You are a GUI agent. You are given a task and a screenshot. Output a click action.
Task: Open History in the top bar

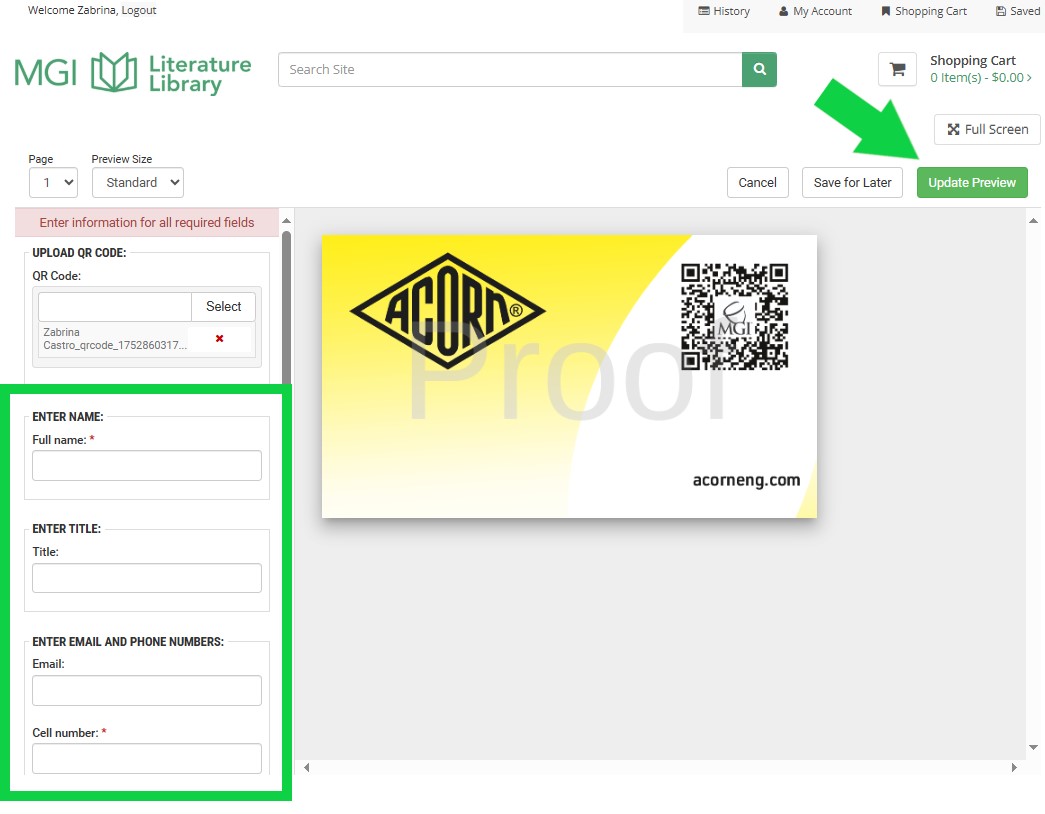pos(724,11)
